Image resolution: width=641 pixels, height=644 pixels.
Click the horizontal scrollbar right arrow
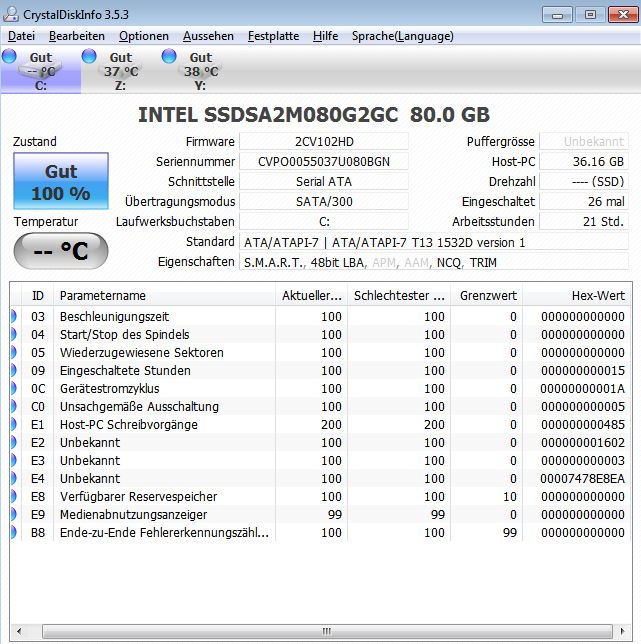pos(623,631)
